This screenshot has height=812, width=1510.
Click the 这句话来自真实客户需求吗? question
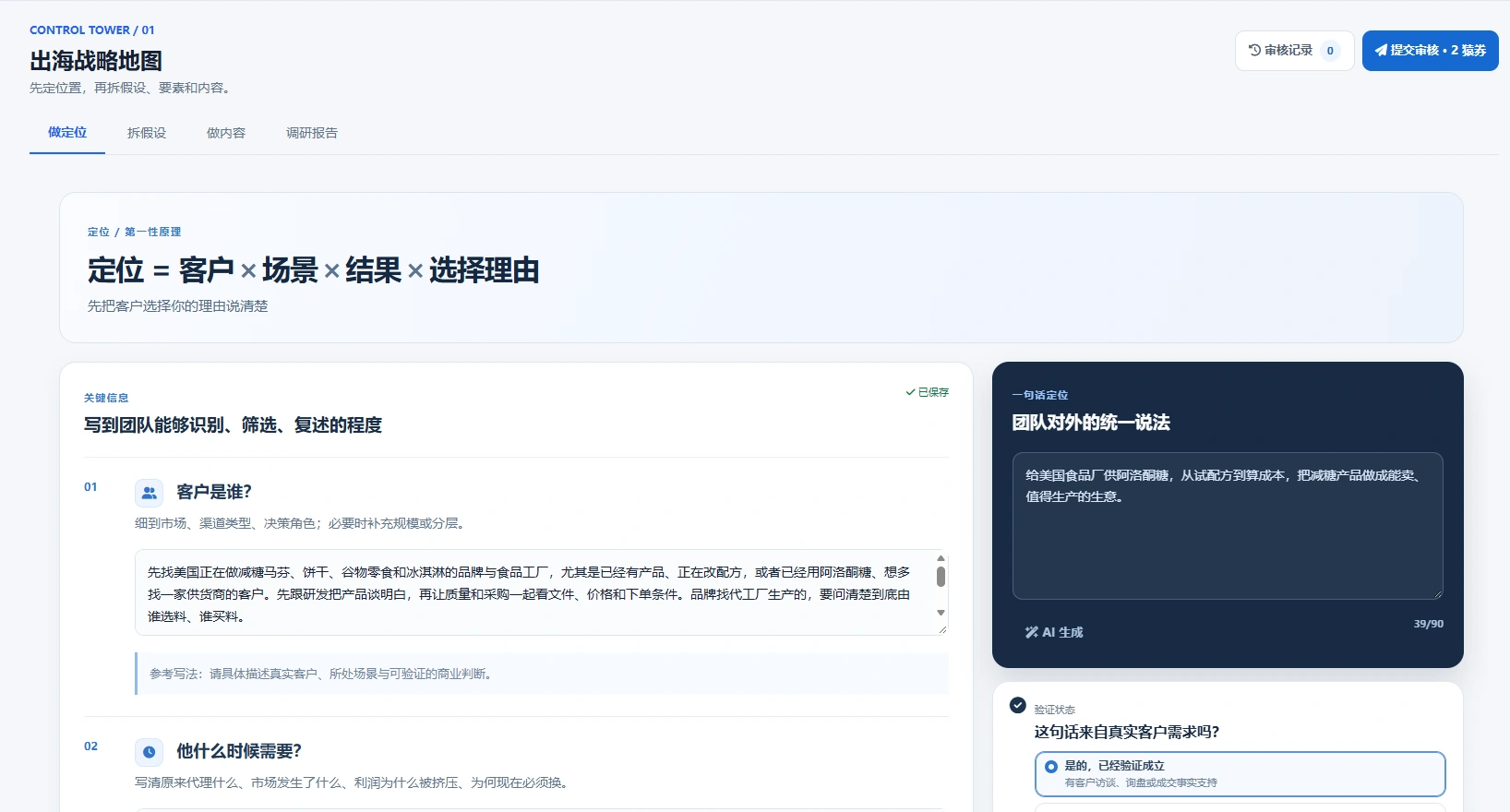coord(1127,732)
